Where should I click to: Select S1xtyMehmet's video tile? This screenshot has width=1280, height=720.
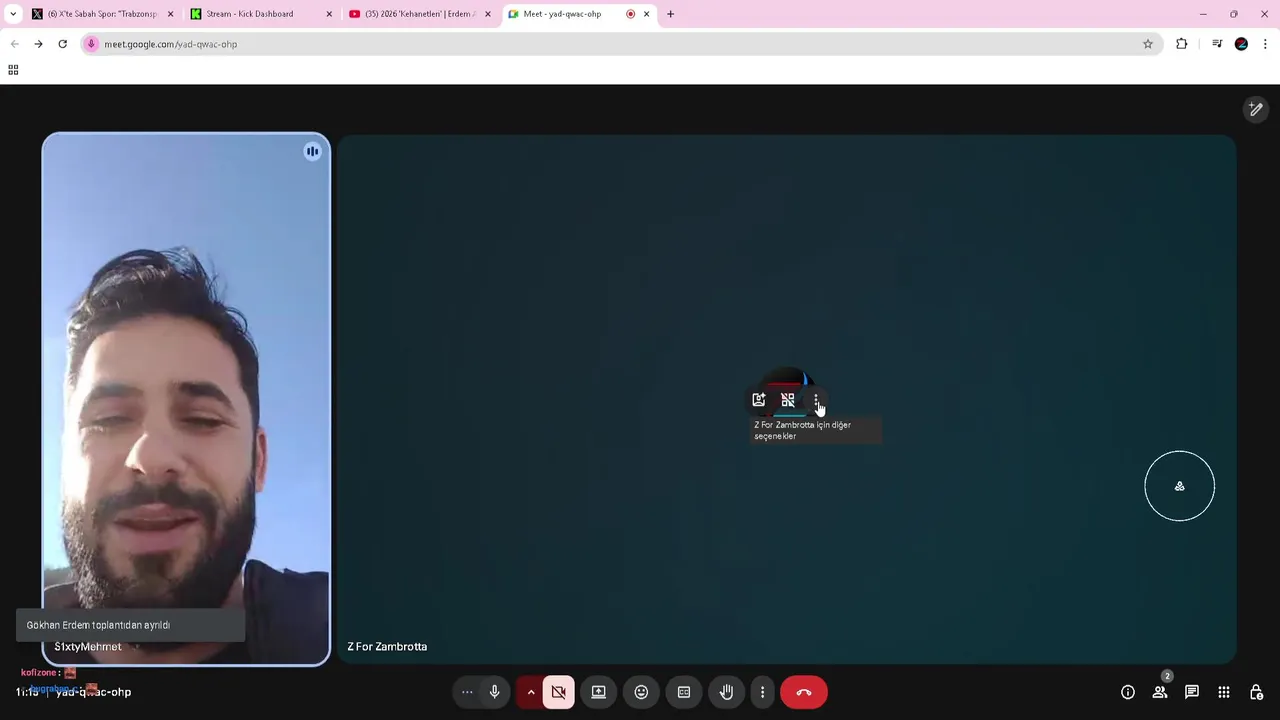pyautogui.click(x=186, y=399)
